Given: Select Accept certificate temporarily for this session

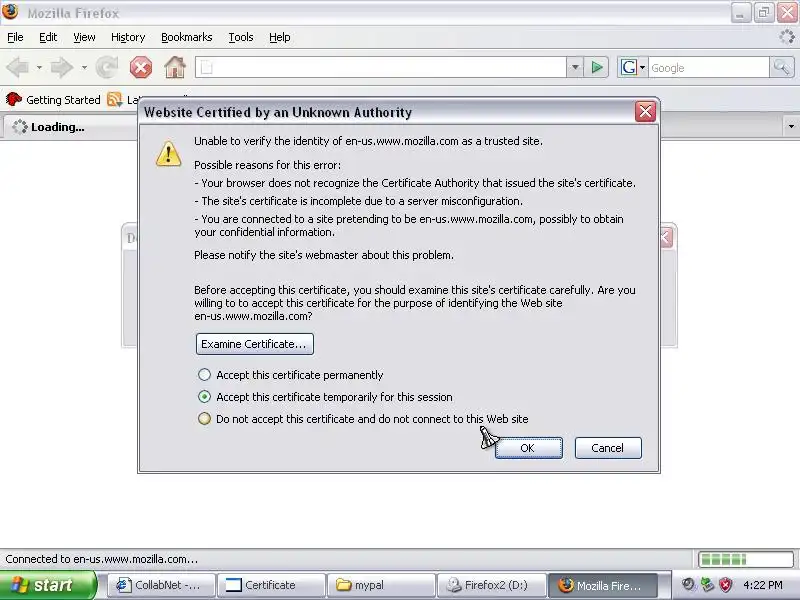Looking at the screenshot, I should click(x=204, y=397).
